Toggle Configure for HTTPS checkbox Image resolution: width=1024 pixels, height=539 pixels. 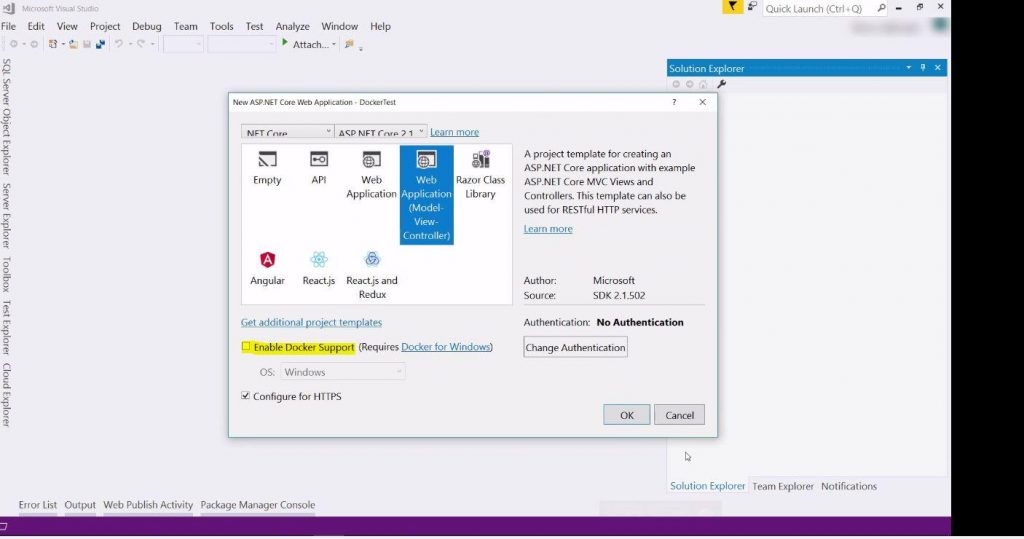(246, 396)
